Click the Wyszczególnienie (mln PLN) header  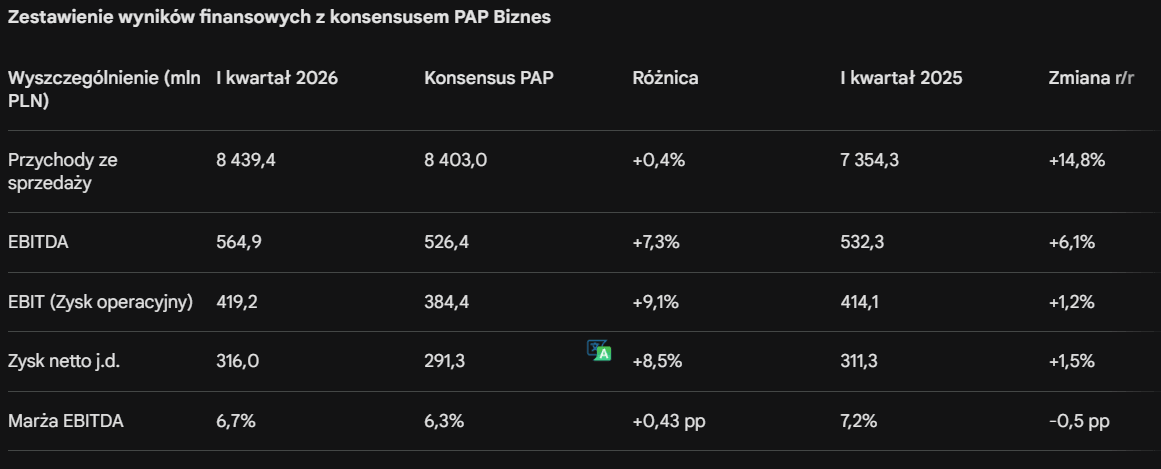tap(104, 90)
